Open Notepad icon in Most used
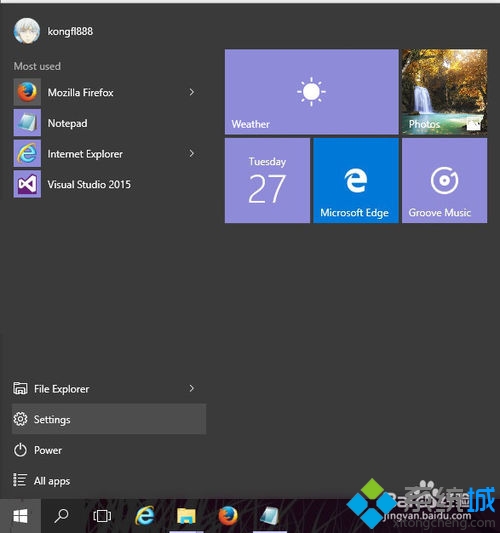Image resolution: width=500 pixels, height=533 pixels. click(x=27, y=123)
